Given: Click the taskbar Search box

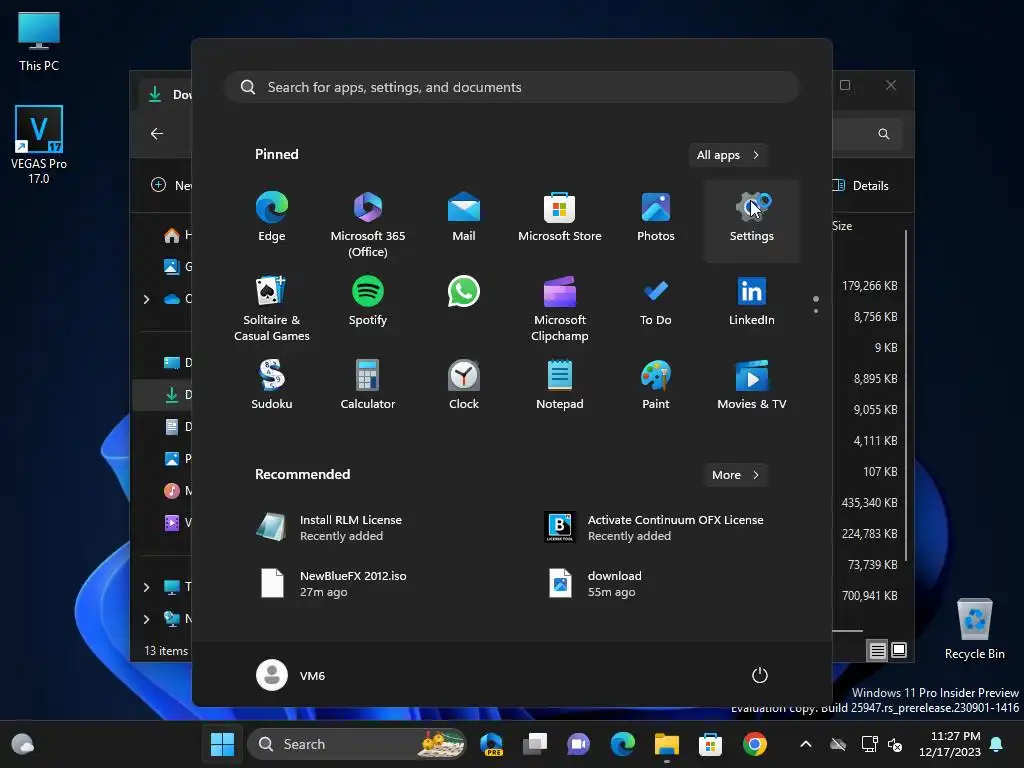Looking at the screenshot, I should click(x=357, y=744).
